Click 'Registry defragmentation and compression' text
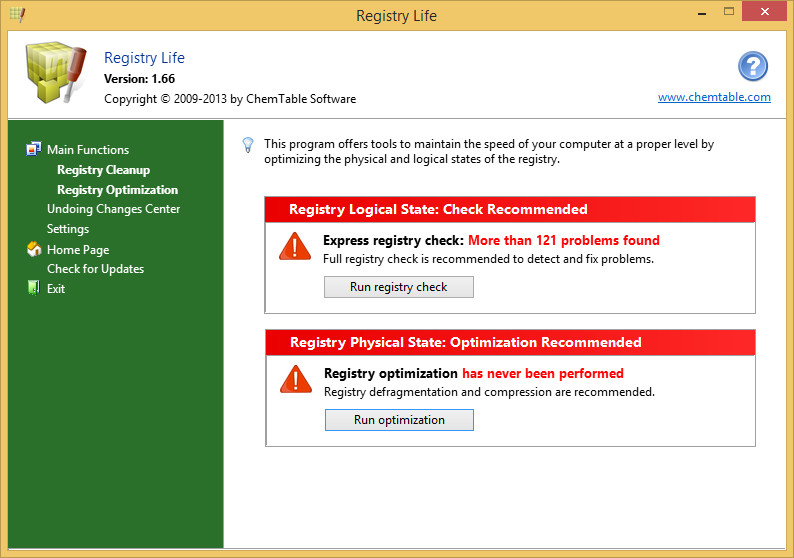Viewport: 794px width, 558px height. [x=489, y=392]
